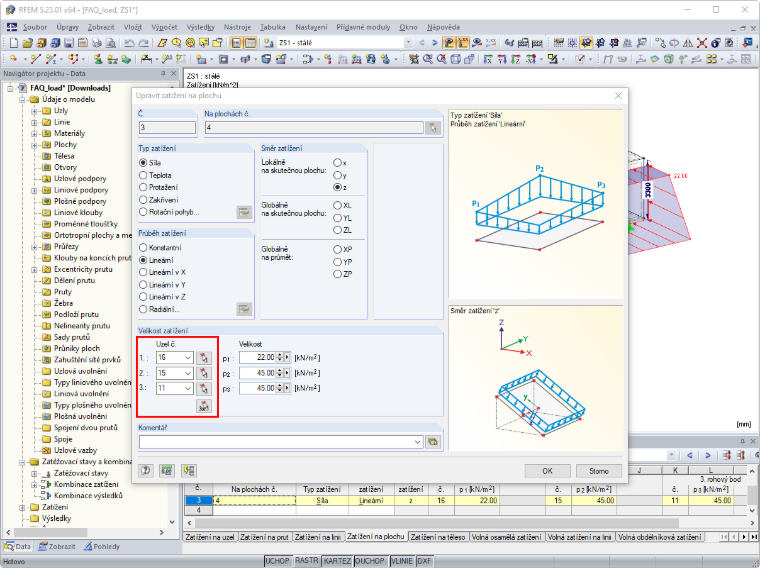Open node 3 dropdown showing 11

pos(188,388)
